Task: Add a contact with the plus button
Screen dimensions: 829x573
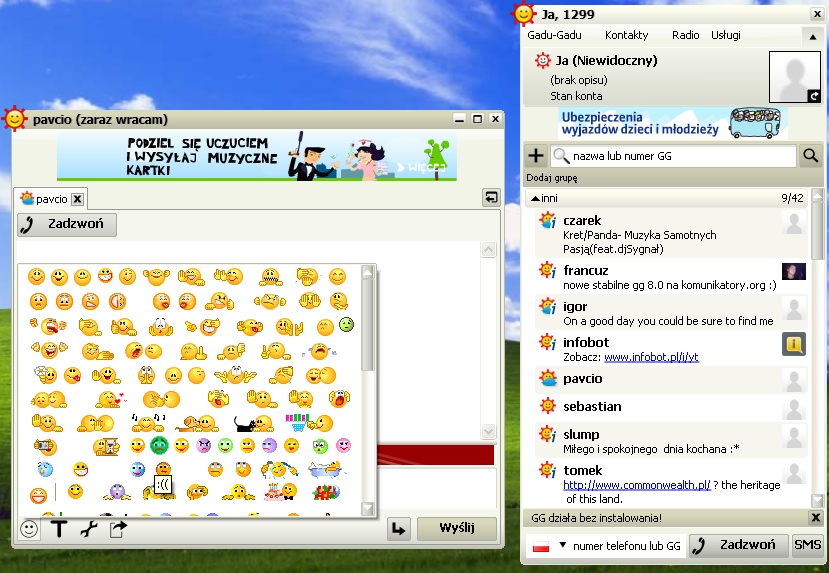Action: (536, 155)
